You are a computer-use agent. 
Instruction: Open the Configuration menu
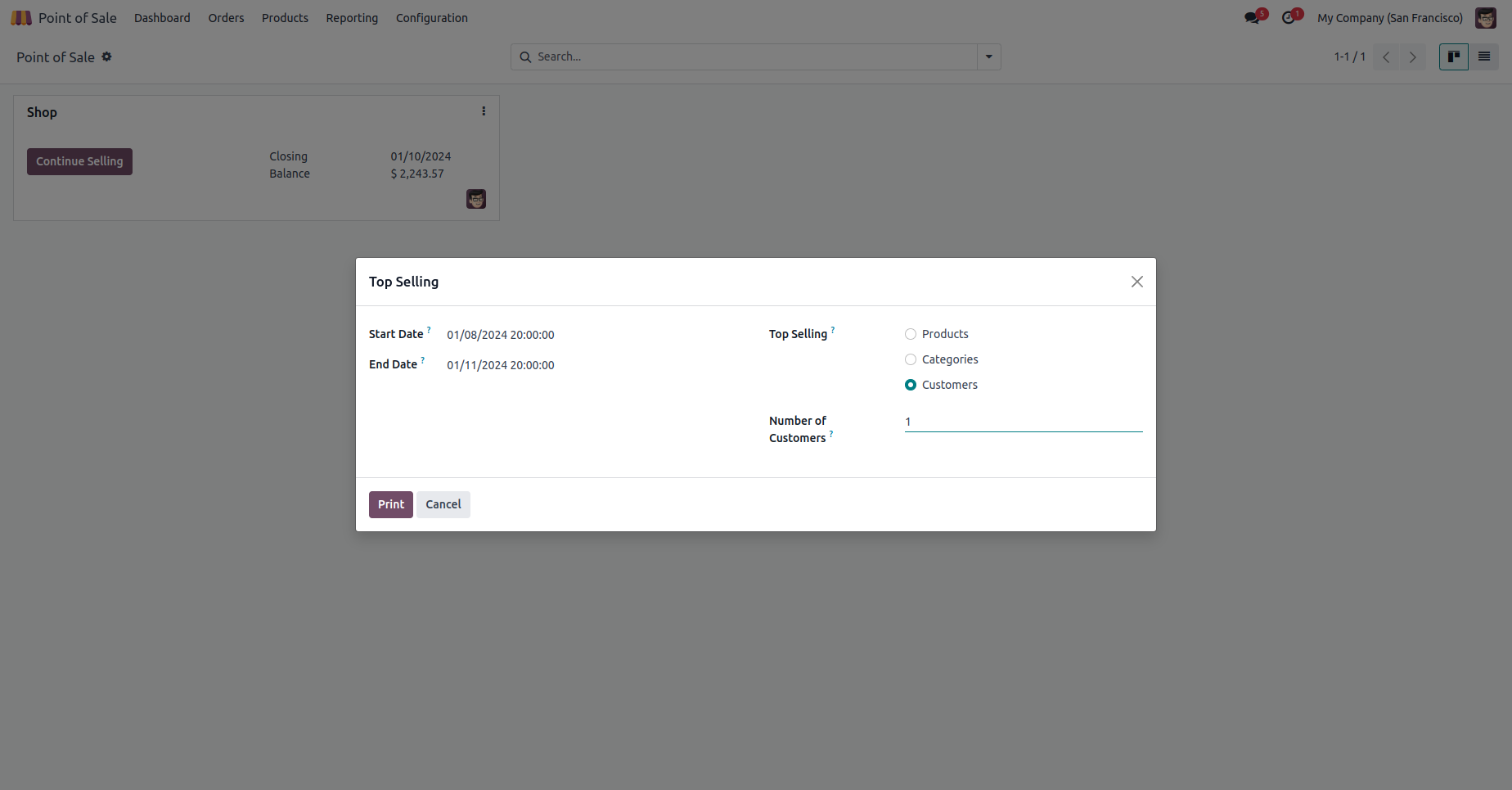(x=431, y=18)
